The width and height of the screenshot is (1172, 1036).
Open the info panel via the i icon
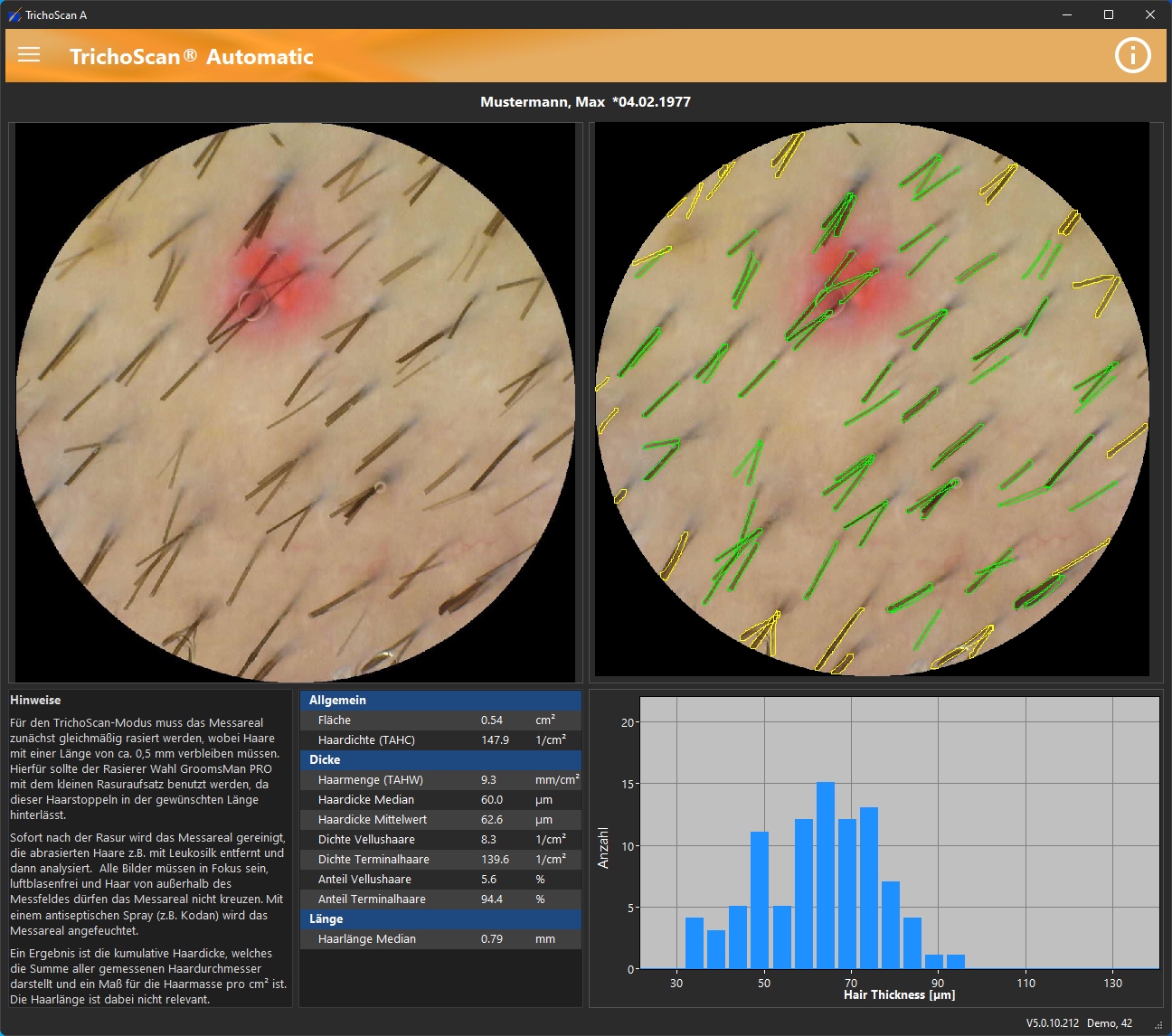pos(1132,55)
